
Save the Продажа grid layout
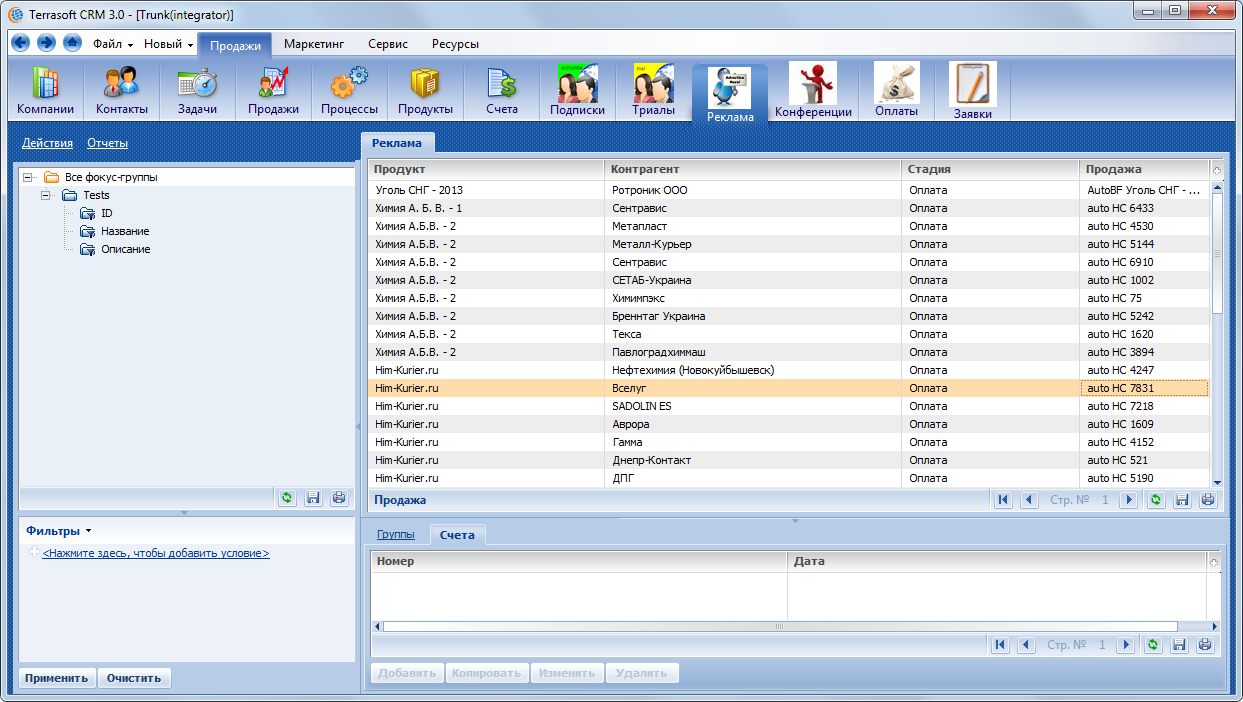1182,500
